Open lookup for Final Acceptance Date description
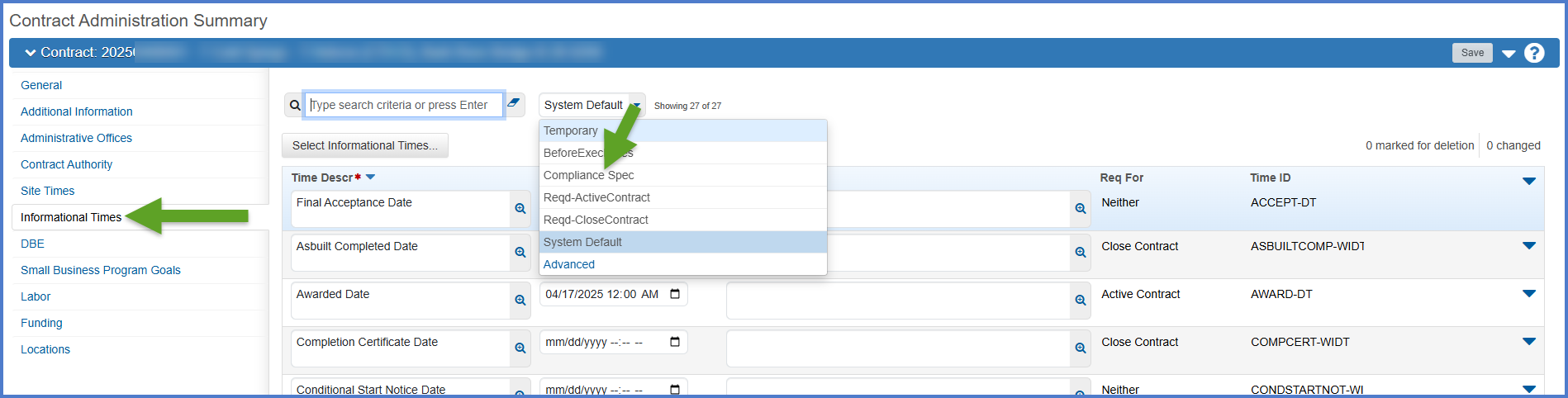 click(520, 209)
